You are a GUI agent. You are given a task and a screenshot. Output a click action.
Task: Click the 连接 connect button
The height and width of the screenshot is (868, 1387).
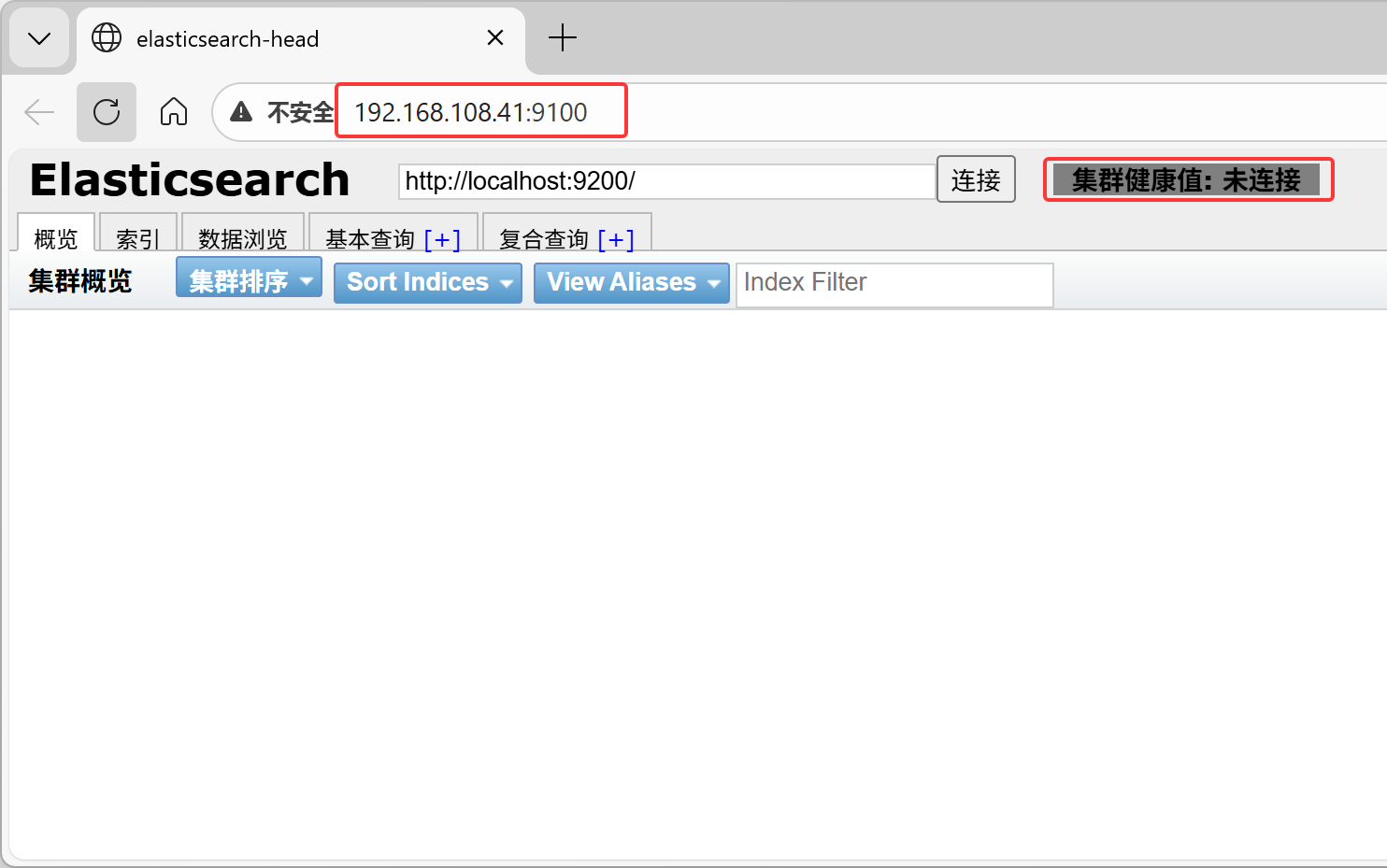pyautogui.click(x=976, y=179)
